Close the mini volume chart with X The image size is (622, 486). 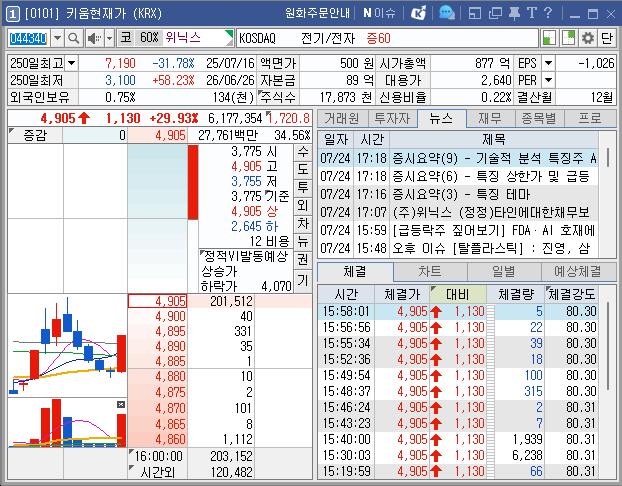(x=121, y=404)
